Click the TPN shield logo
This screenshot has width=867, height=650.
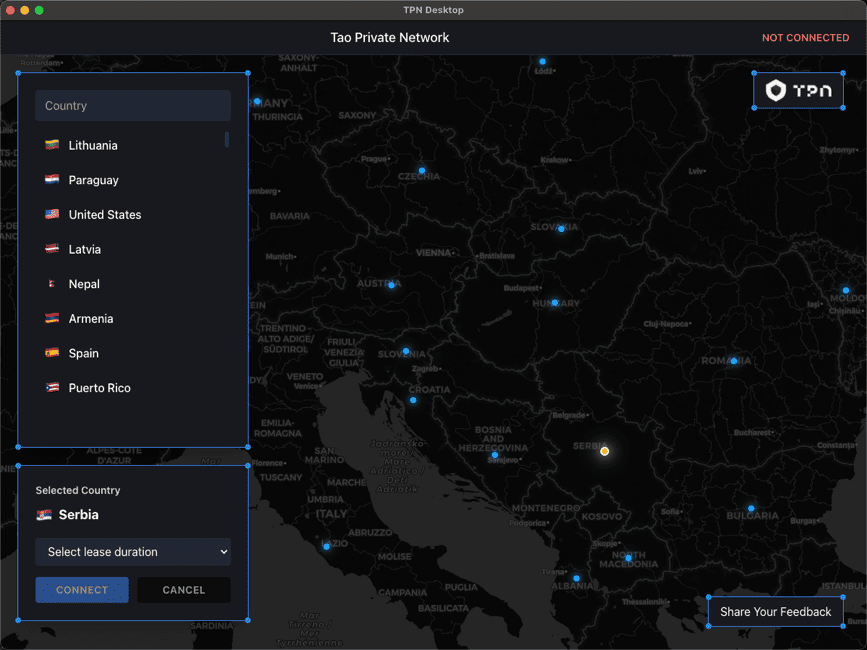point(776,91)
